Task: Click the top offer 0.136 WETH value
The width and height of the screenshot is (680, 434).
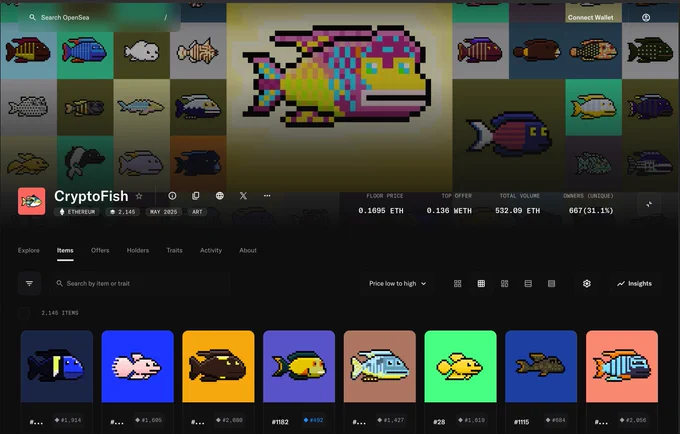Action: [449, 211]
